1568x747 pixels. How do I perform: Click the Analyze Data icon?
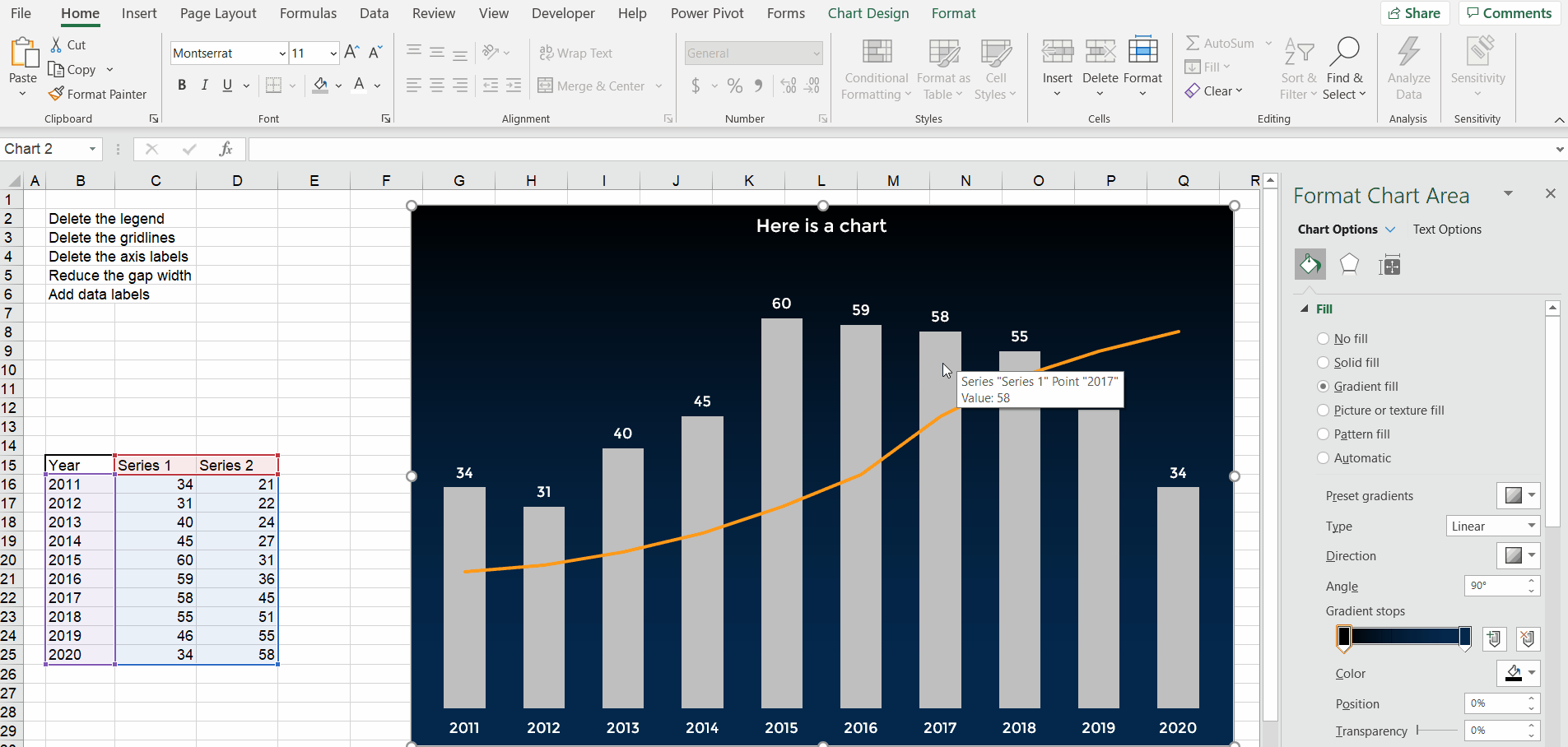[x=1408, y=70]
